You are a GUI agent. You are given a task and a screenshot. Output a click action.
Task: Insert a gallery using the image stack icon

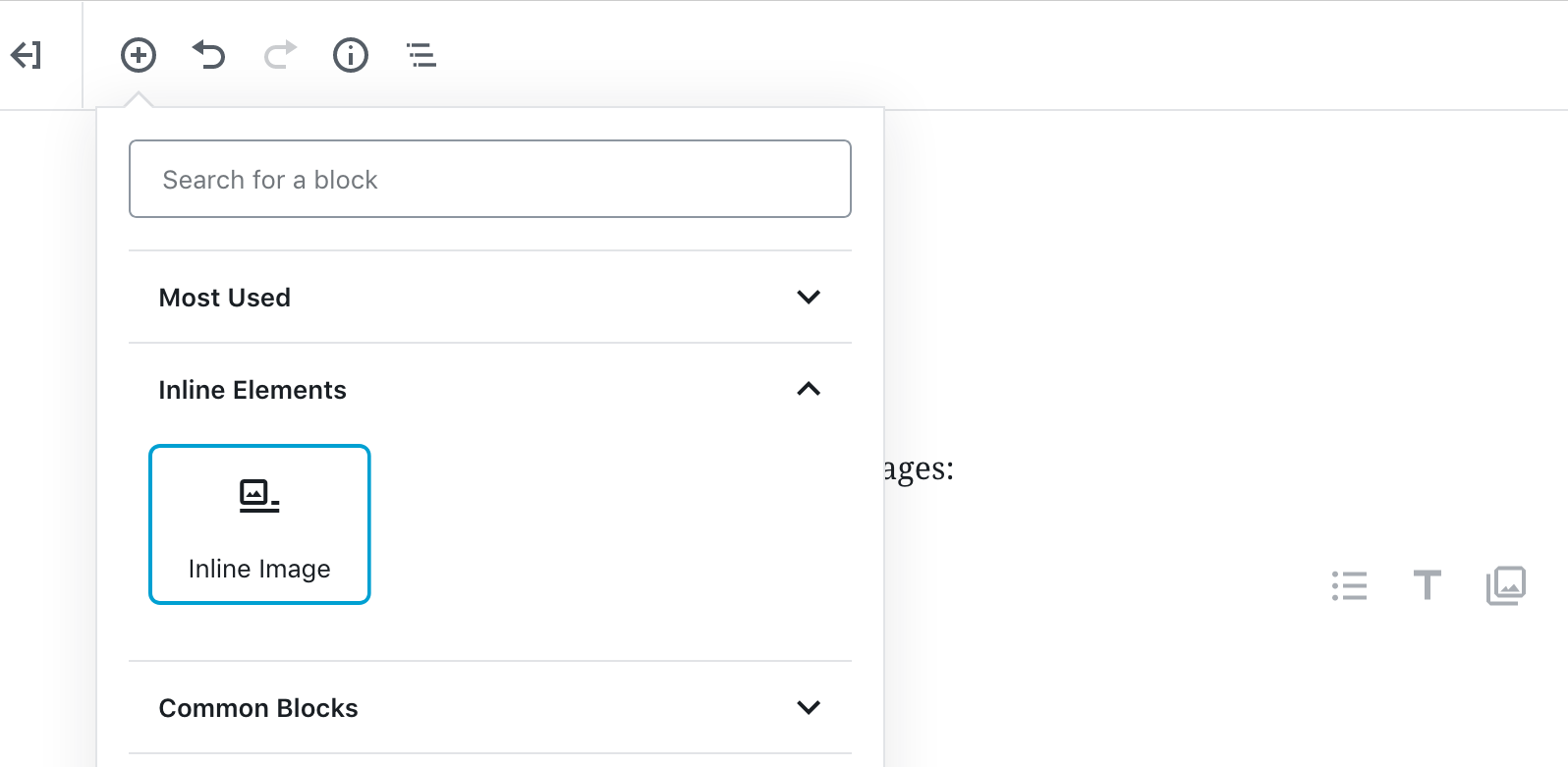point(1505,584)
